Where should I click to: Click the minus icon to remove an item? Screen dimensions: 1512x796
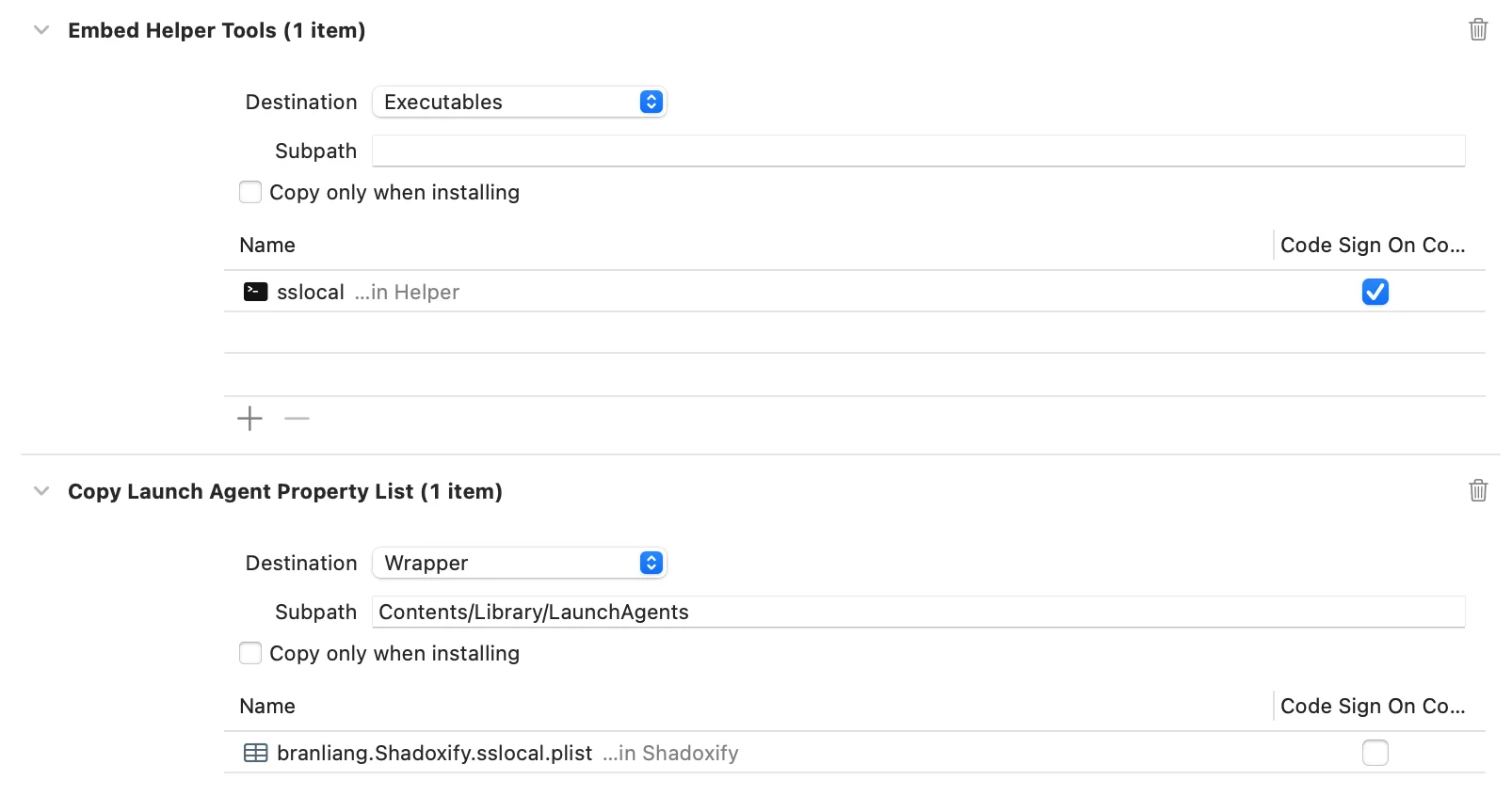click(x=296, y=418)
